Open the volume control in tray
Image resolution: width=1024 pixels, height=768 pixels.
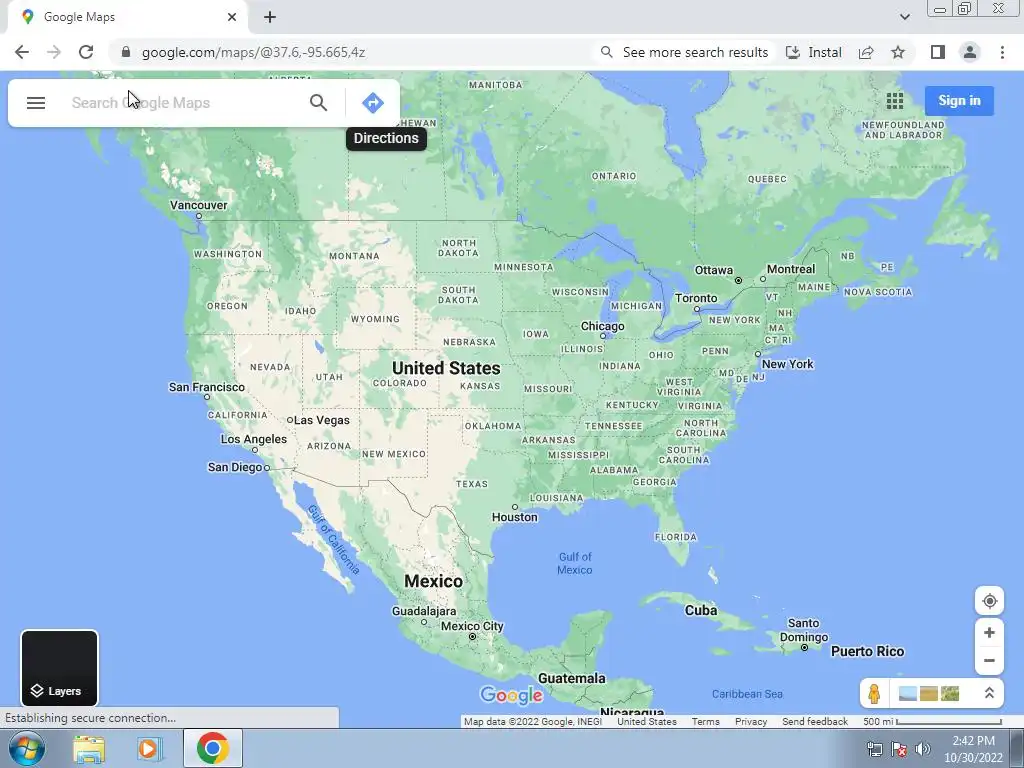[x=923, y=749]
